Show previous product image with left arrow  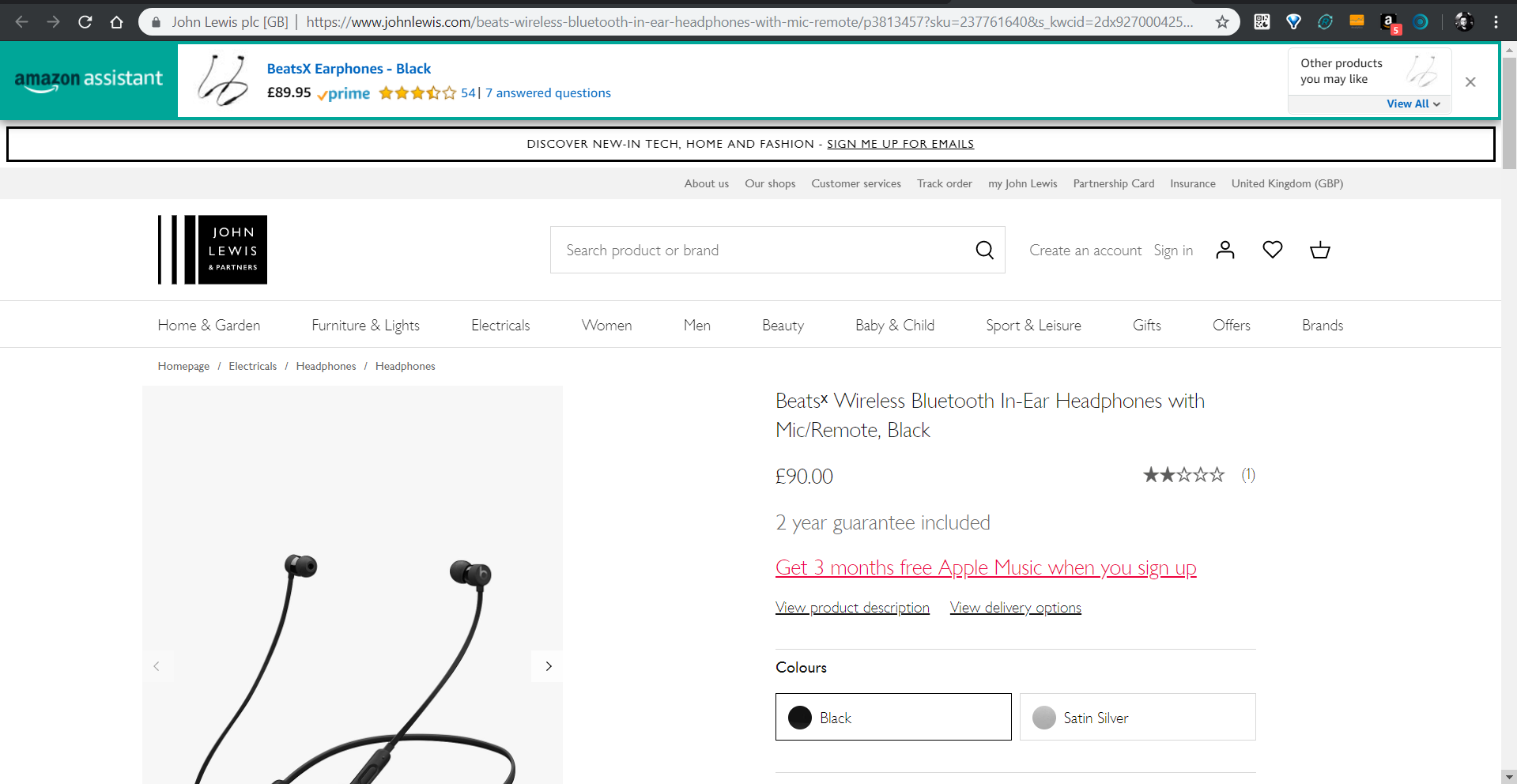coord(157,666)
